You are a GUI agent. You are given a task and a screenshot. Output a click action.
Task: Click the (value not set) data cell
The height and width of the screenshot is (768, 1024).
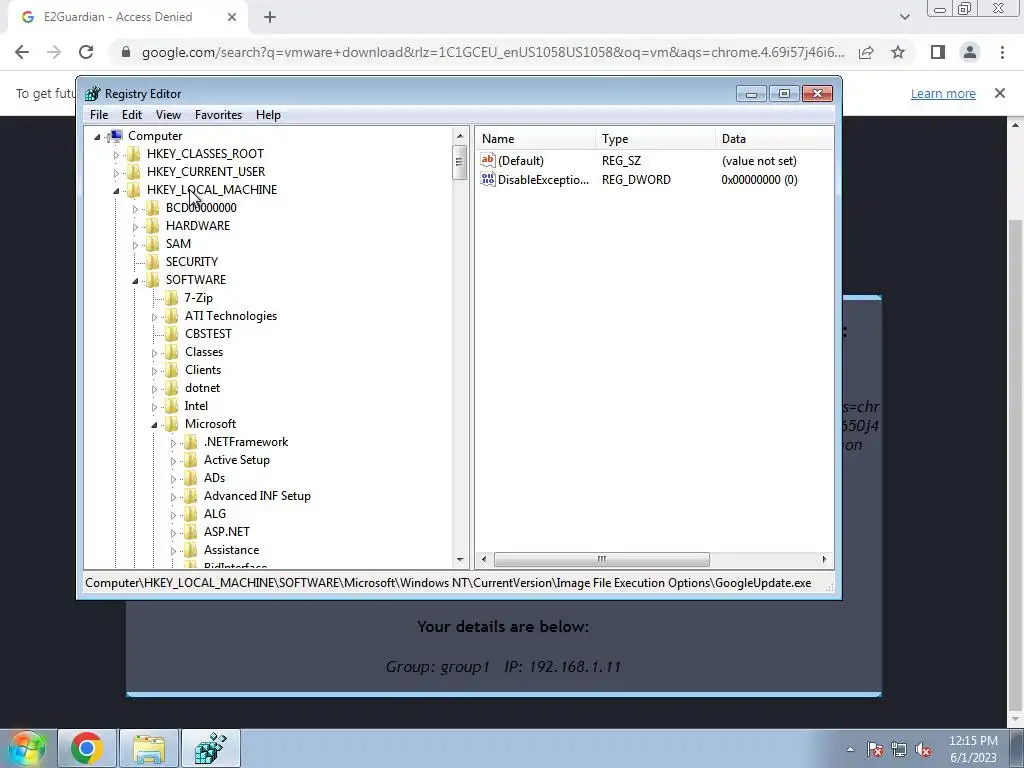pyautogui.click(x=759, y=161)
